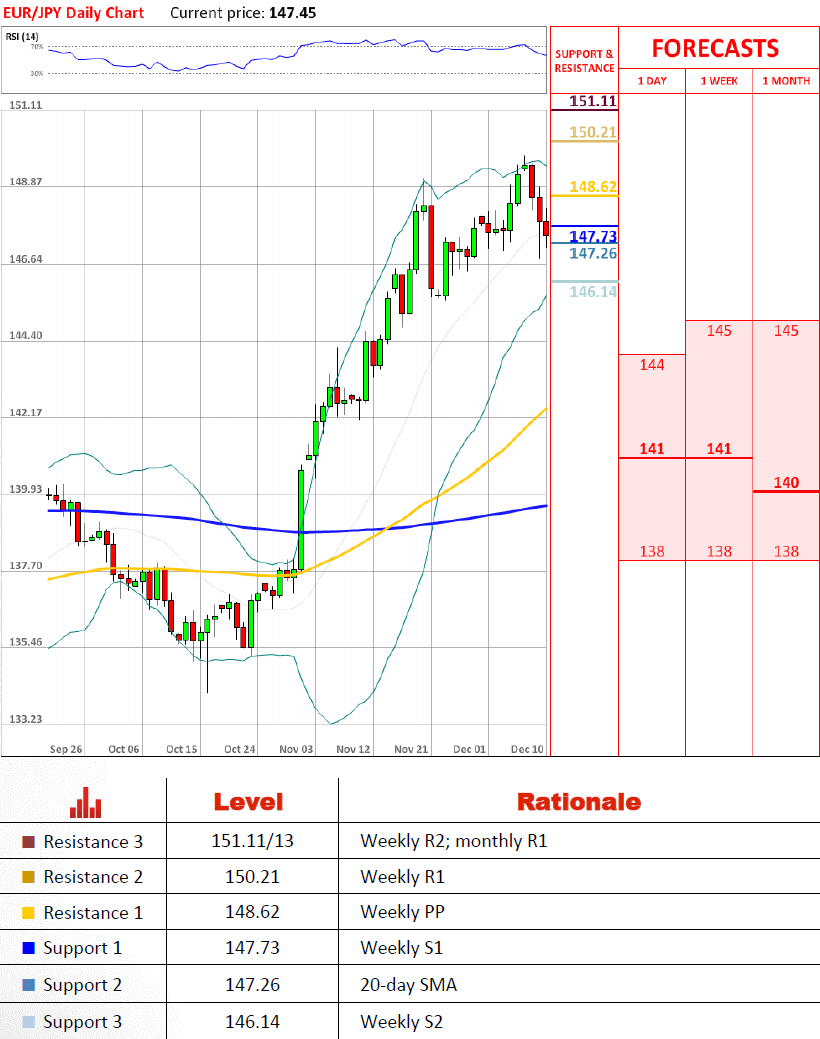This screenshot has height=1039, width=820.
Task: Select the '1 WEEK' forecast column header
Action: [x=719, y=81]
